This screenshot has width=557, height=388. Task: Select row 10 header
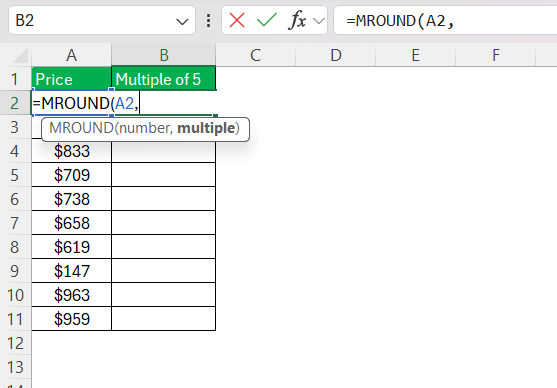[x=15, y=295]
